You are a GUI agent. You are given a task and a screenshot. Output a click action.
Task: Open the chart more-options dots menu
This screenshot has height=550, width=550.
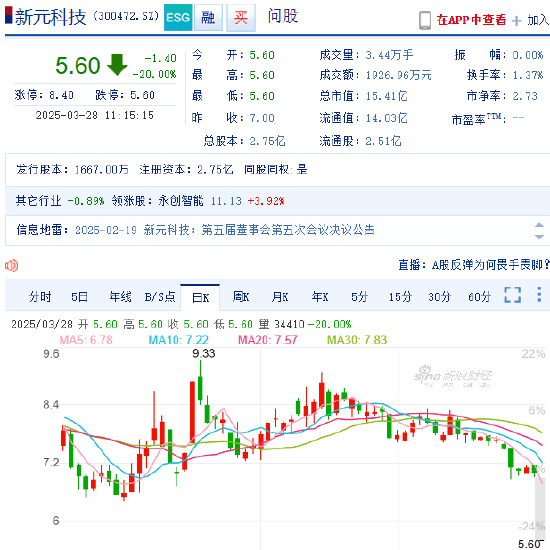(x=539, y=295)
